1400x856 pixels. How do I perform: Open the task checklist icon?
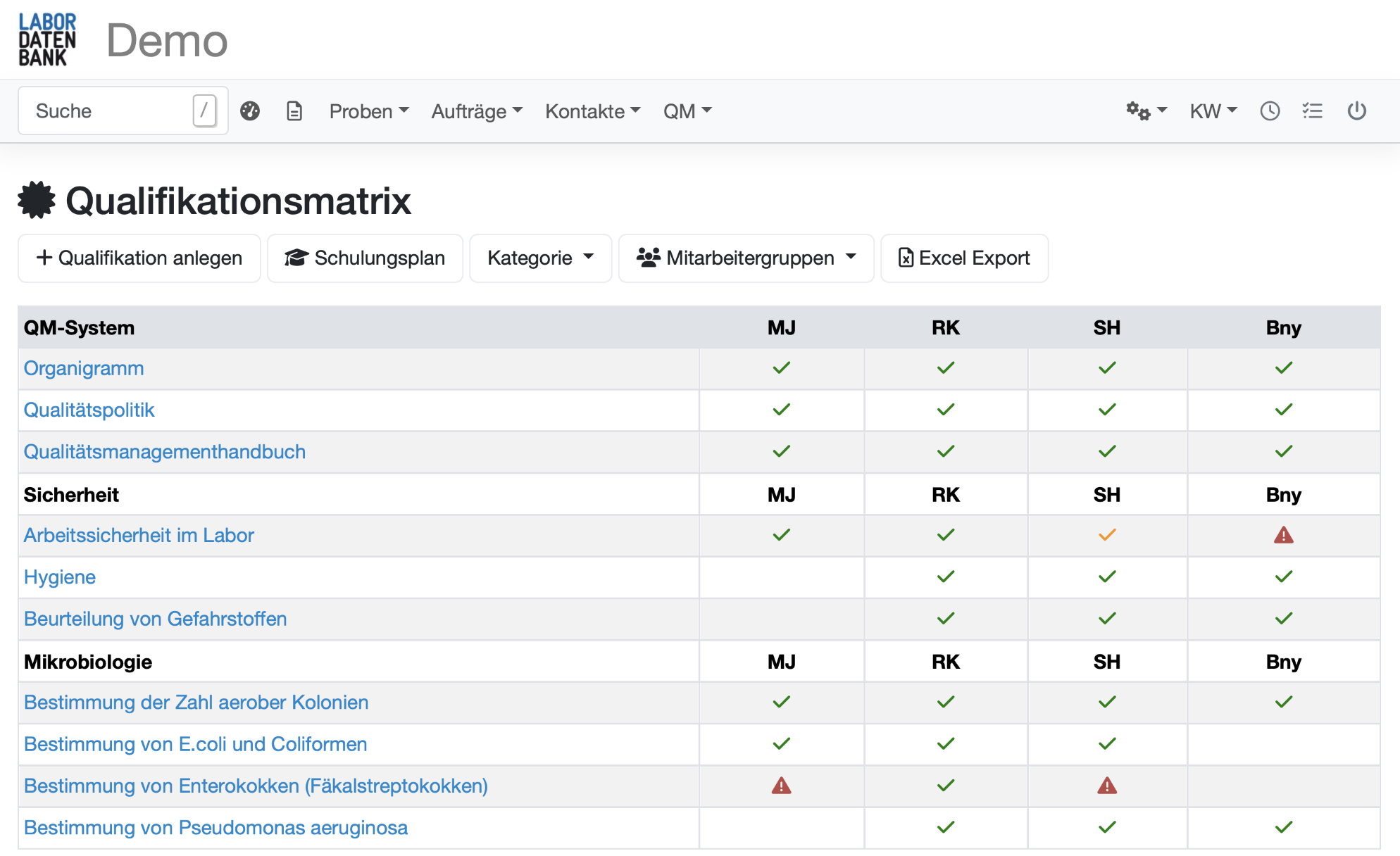[1313, 111]
